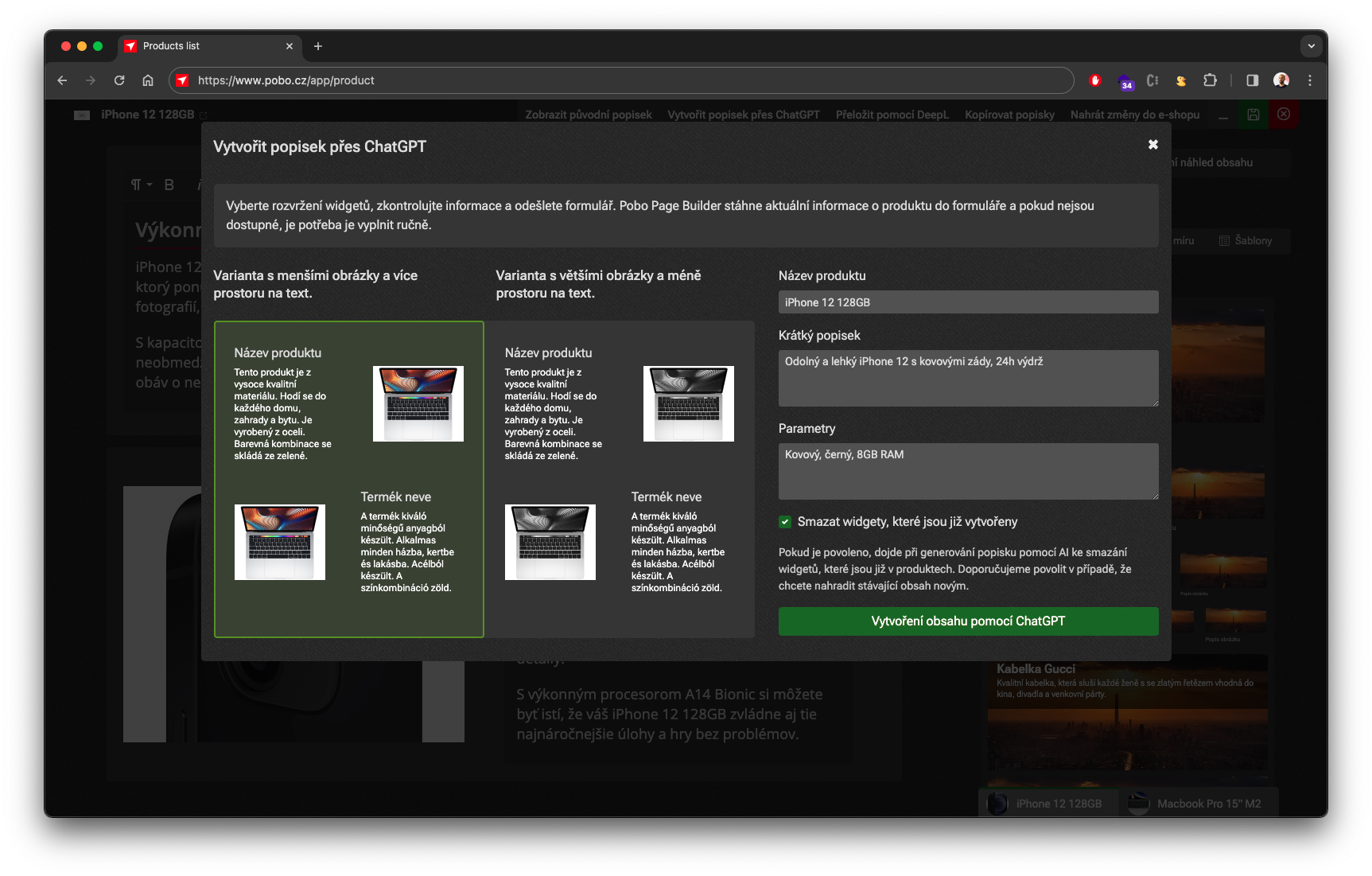Toggle the Smazat widgety checkbox
Image resolution: width=1372 pixels, height=876 pixels.
pos(785,522)
